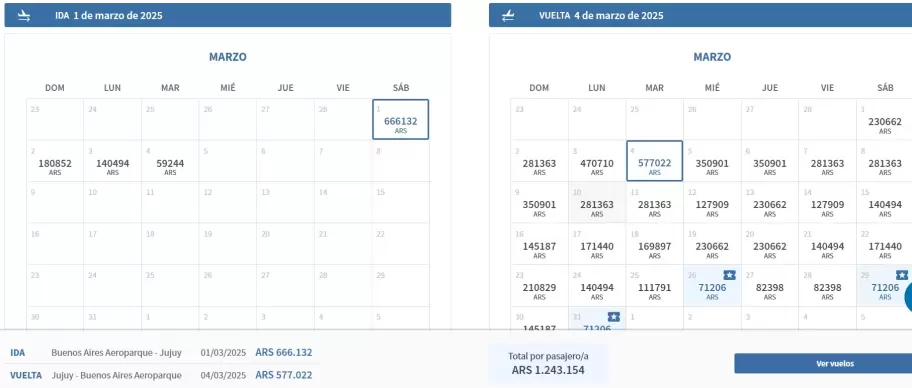The image size is (912, 388).
Task: Select return March 12 at 127909 ARS
Action: pos(712,202)
